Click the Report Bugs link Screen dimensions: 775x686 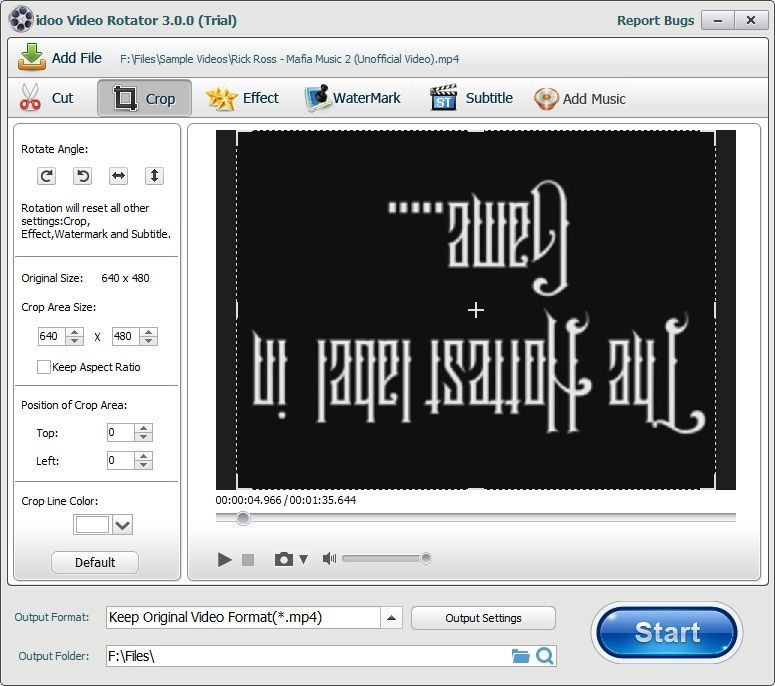click(x=655, y=21)
